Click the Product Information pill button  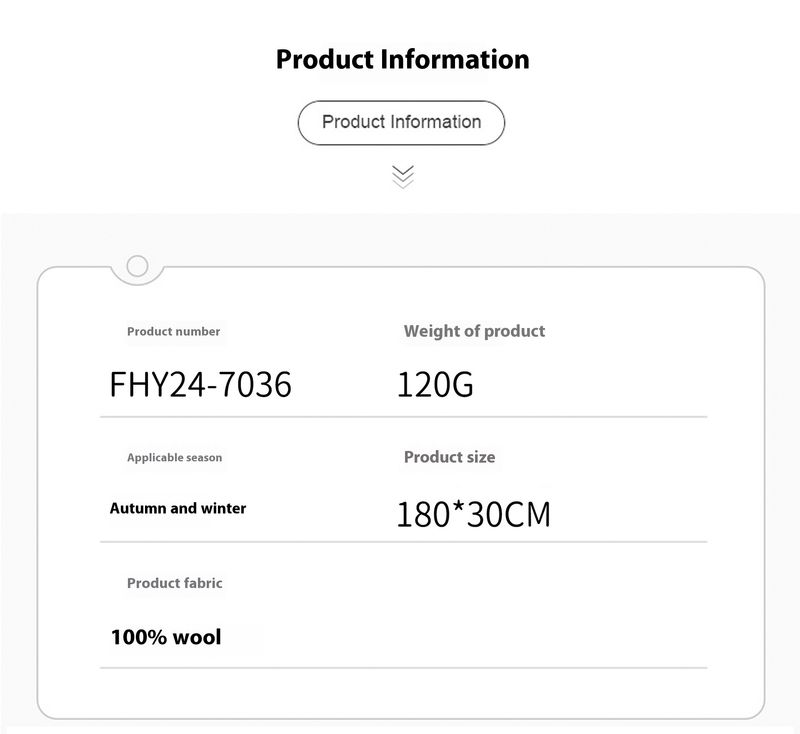coord(401,123)
